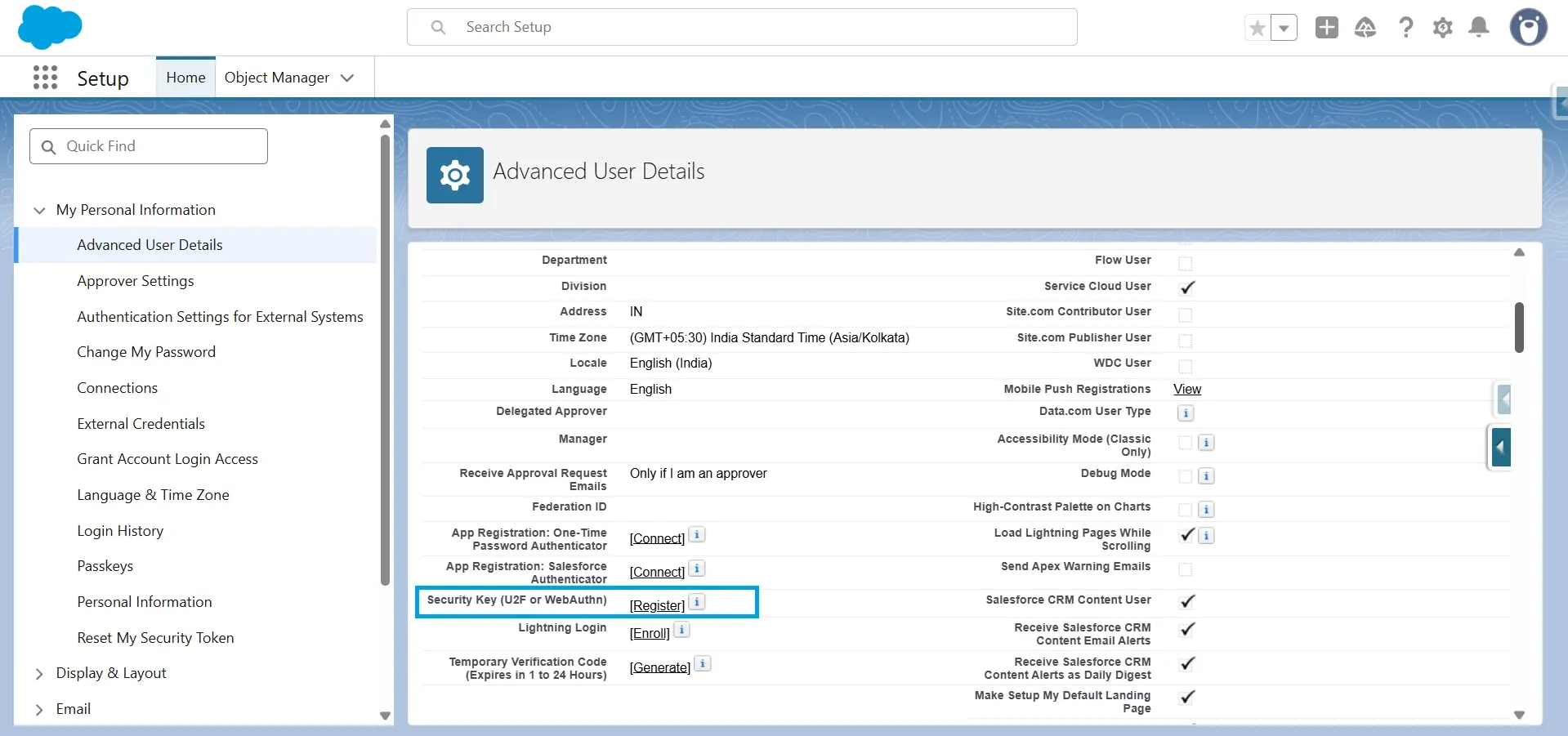Toggle the Flow User checkbox
Image resolution: width=1568 pixels, height=736 pixels.
1186,263
